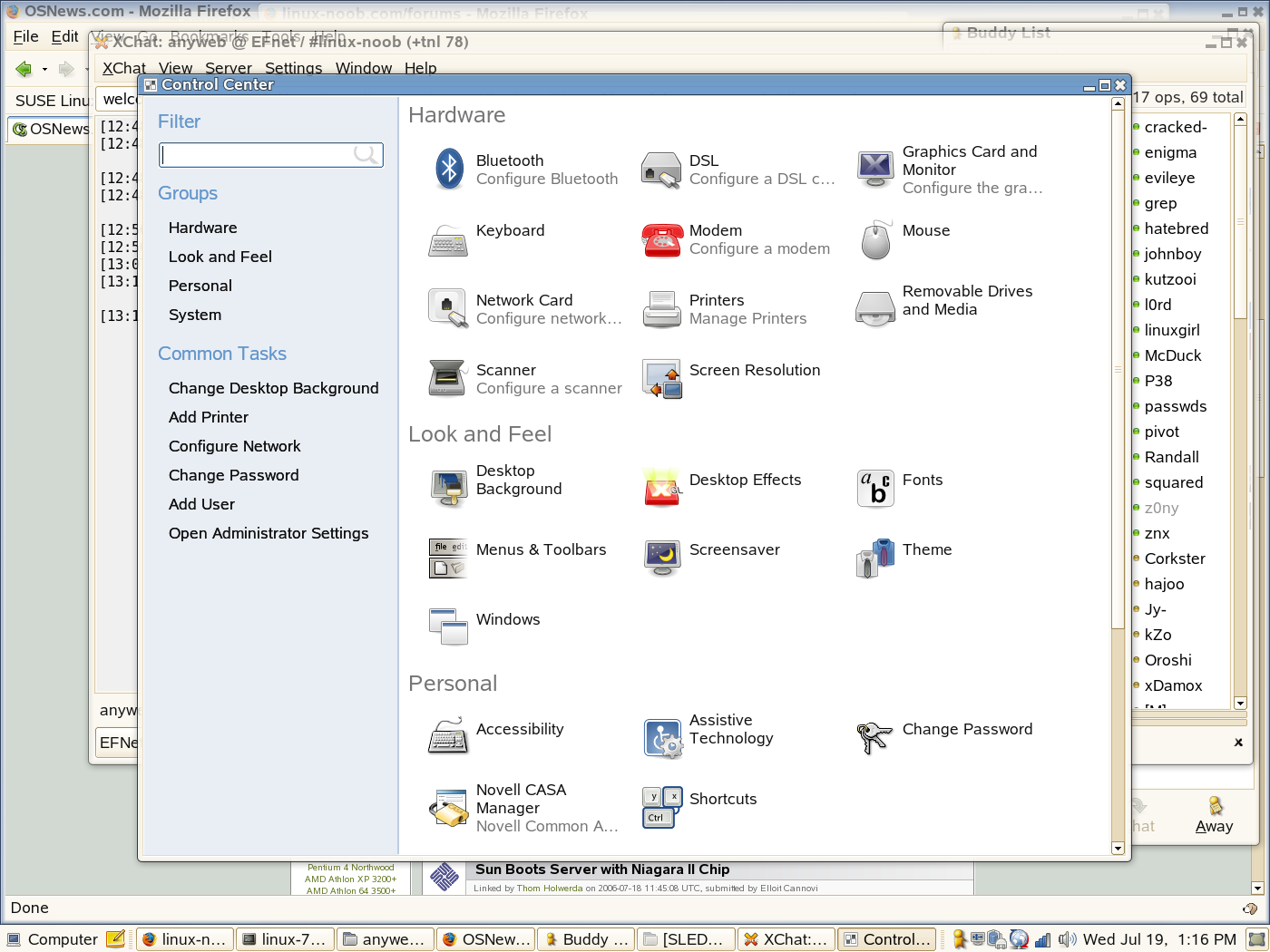This screenshot has width=1270, height=952.
Task: Click XChat user list scrollbar down arrow
Action: [1240, 703]
